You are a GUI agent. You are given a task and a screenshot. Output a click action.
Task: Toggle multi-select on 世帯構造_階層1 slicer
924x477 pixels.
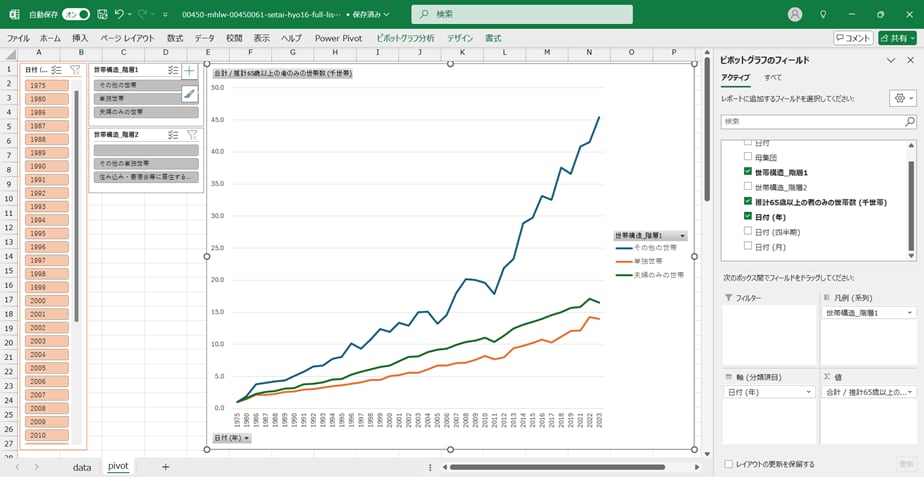point(174,70)
